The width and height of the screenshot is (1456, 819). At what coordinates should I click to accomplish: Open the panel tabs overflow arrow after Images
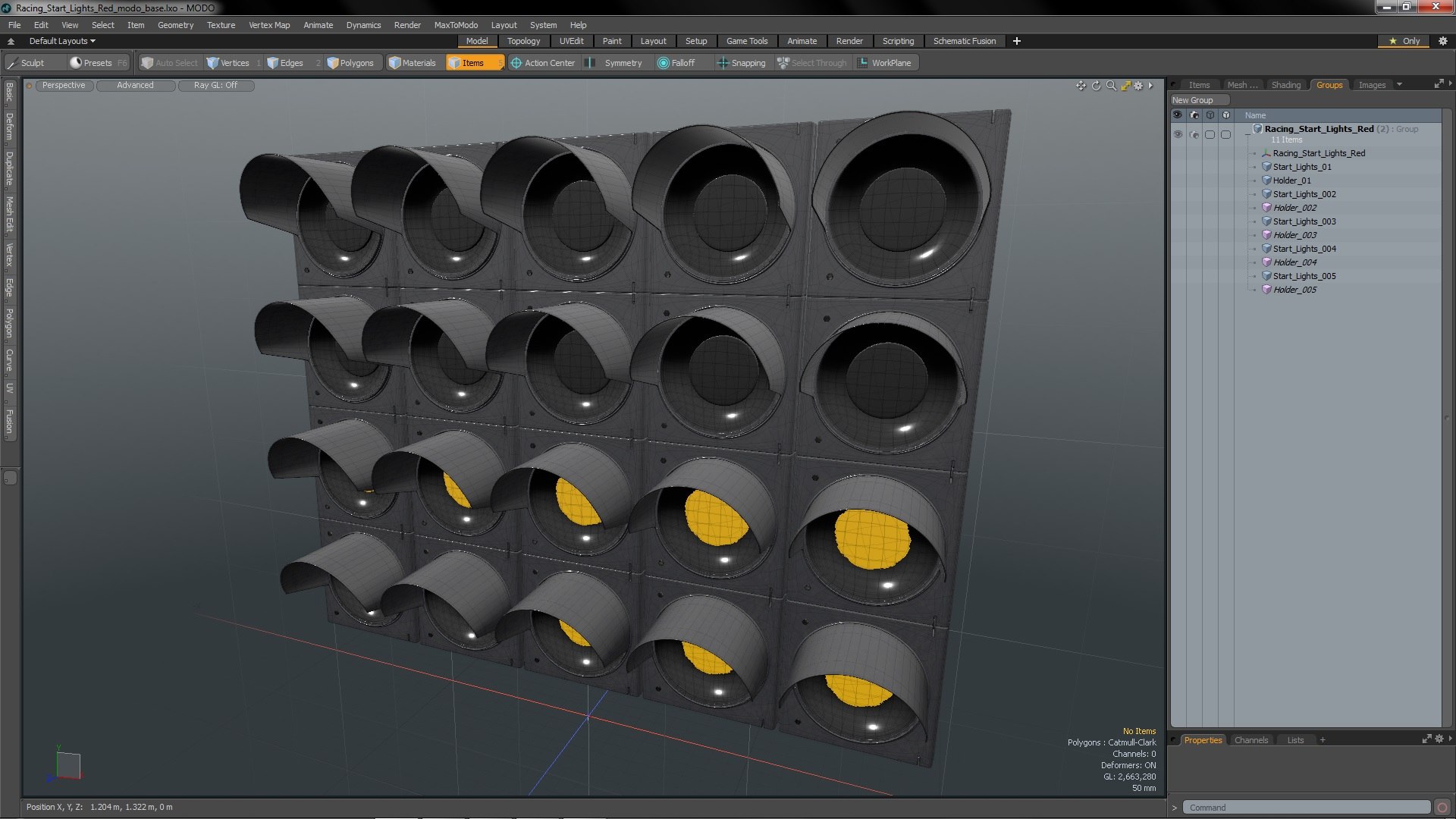pyautogui.click(x=1399, y=85)
